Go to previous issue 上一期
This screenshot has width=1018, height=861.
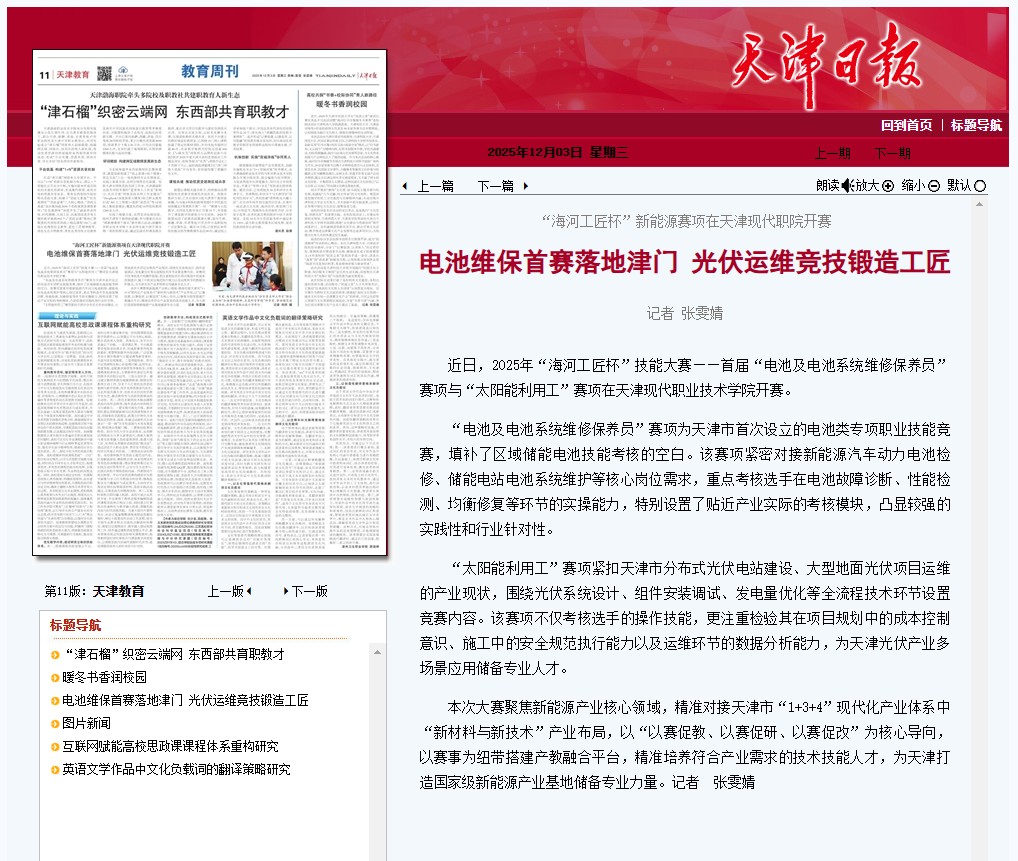(x=832, y=153)
